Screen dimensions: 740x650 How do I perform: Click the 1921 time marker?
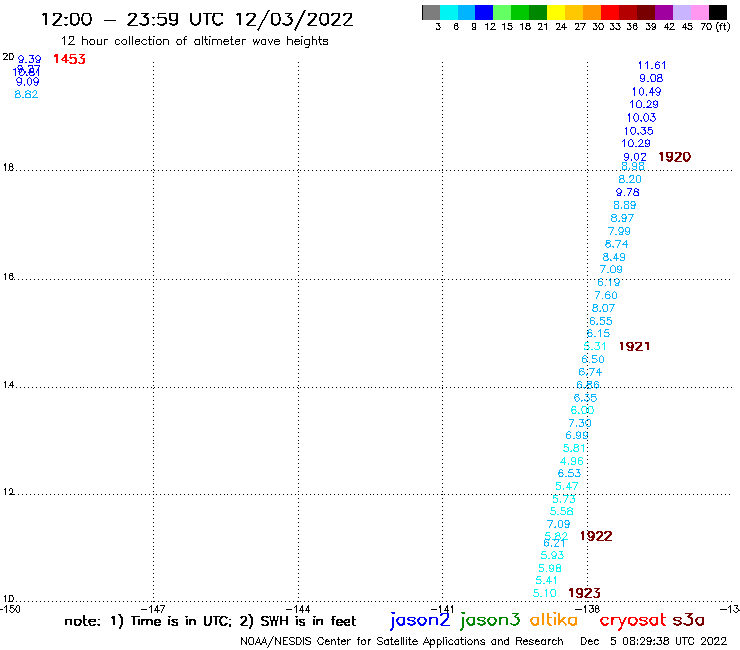[634, 346]
